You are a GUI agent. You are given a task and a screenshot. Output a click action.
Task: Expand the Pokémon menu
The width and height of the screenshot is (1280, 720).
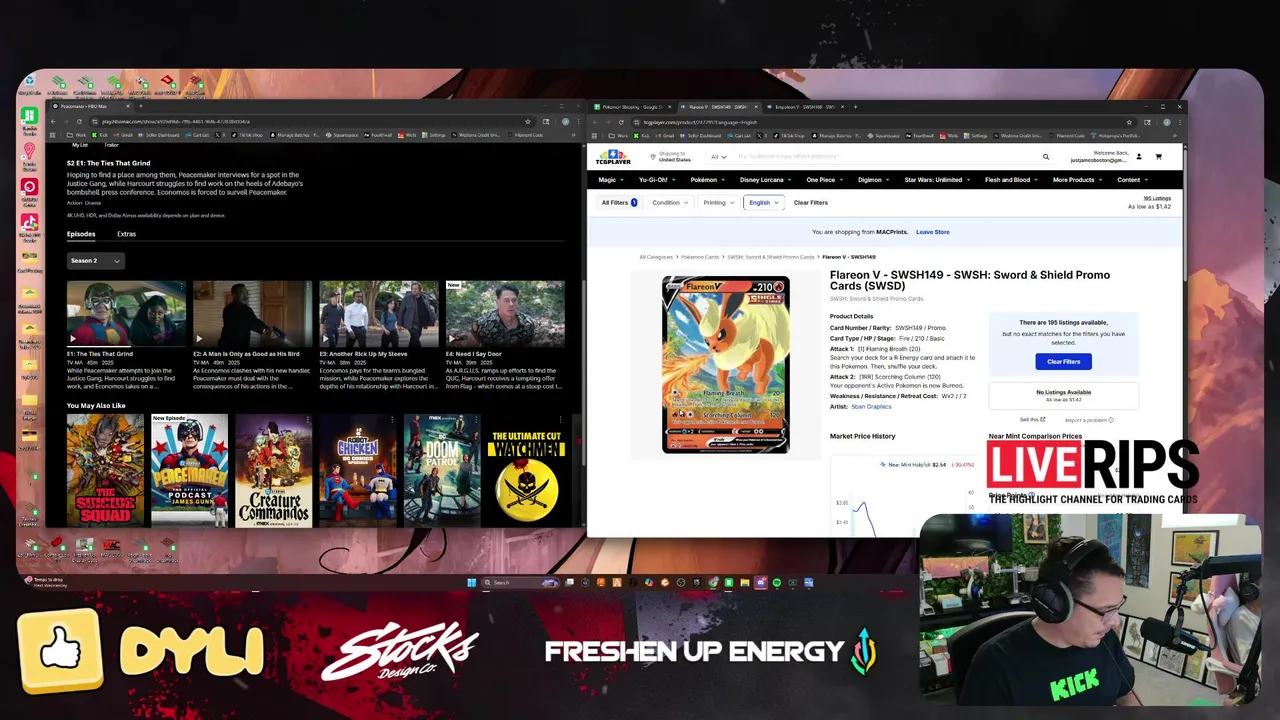[x=707, y=180]
